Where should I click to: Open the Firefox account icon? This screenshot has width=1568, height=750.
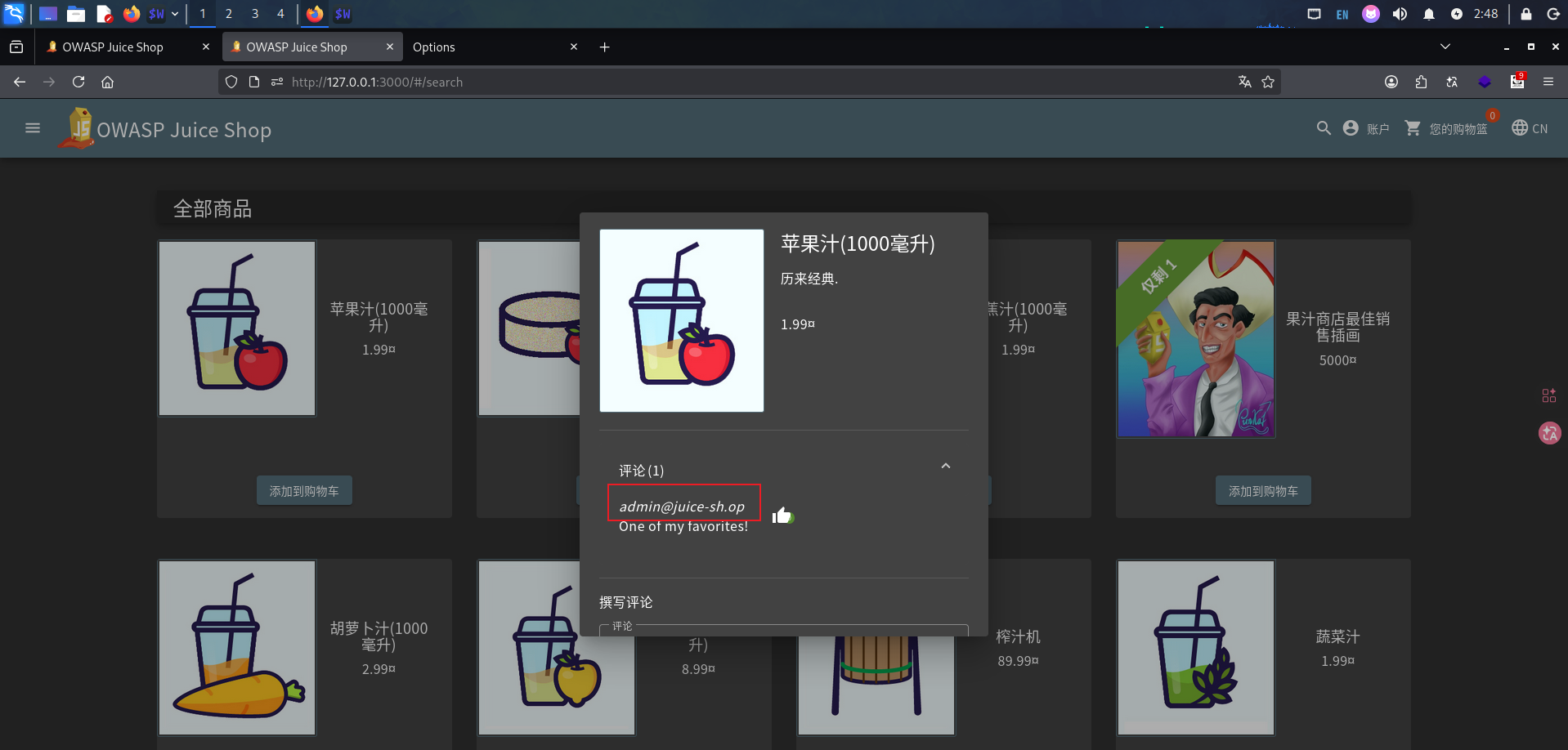pos(1391,82)
